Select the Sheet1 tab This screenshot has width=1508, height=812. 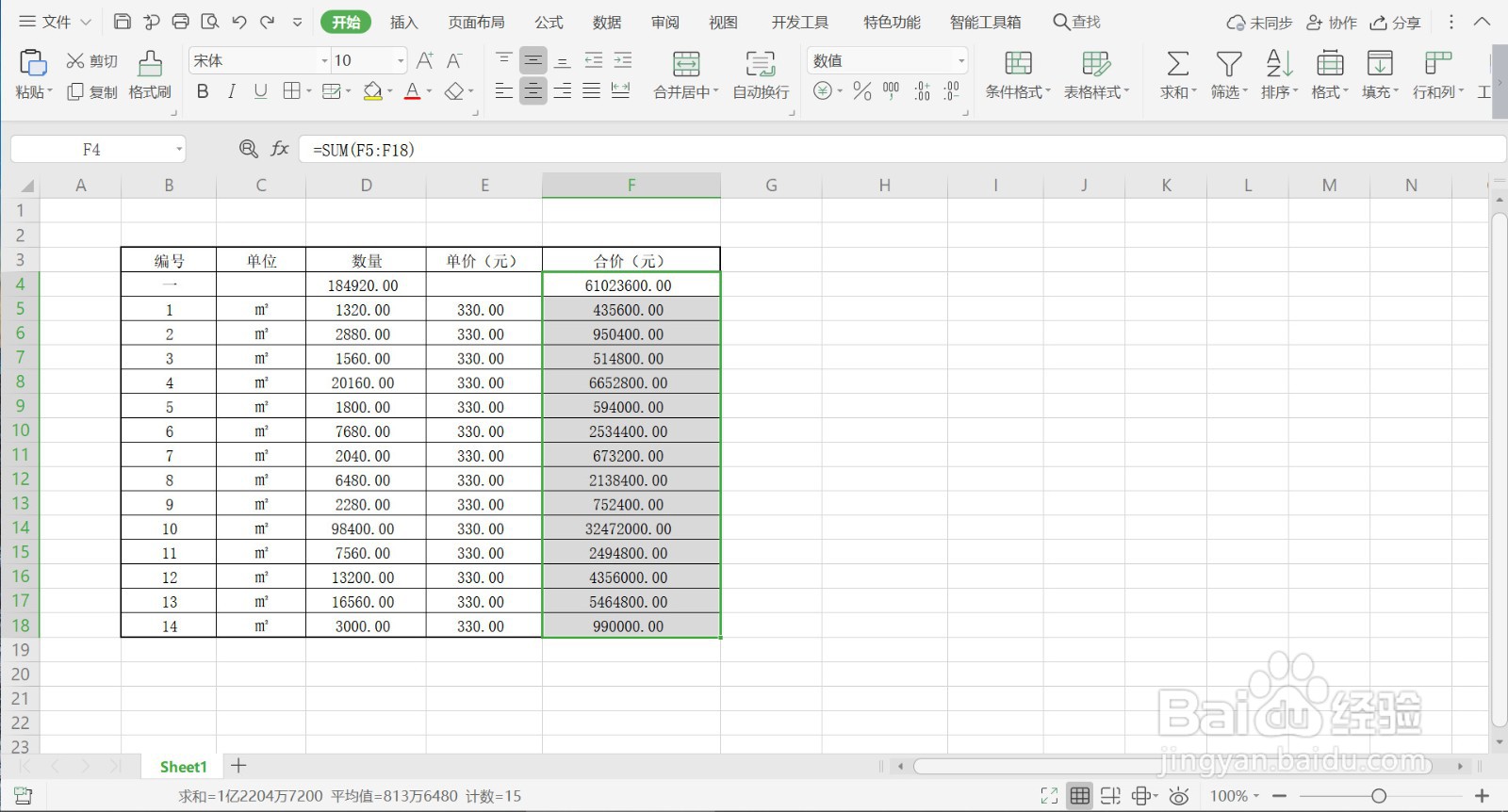click(183, 767)
